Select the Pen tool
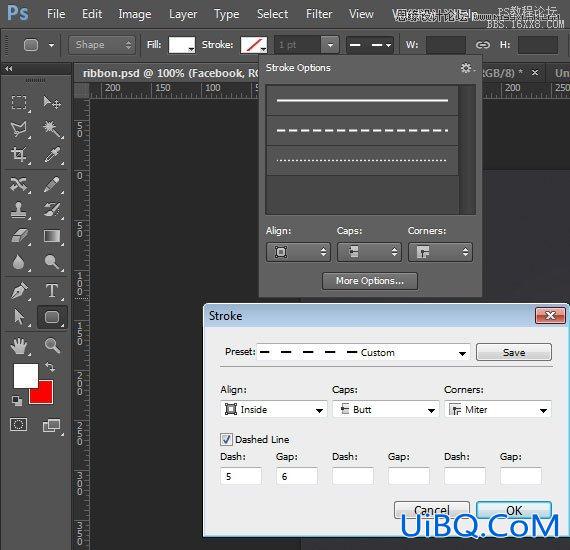Viewport: 570px width, 550px height. click(19, 291)
